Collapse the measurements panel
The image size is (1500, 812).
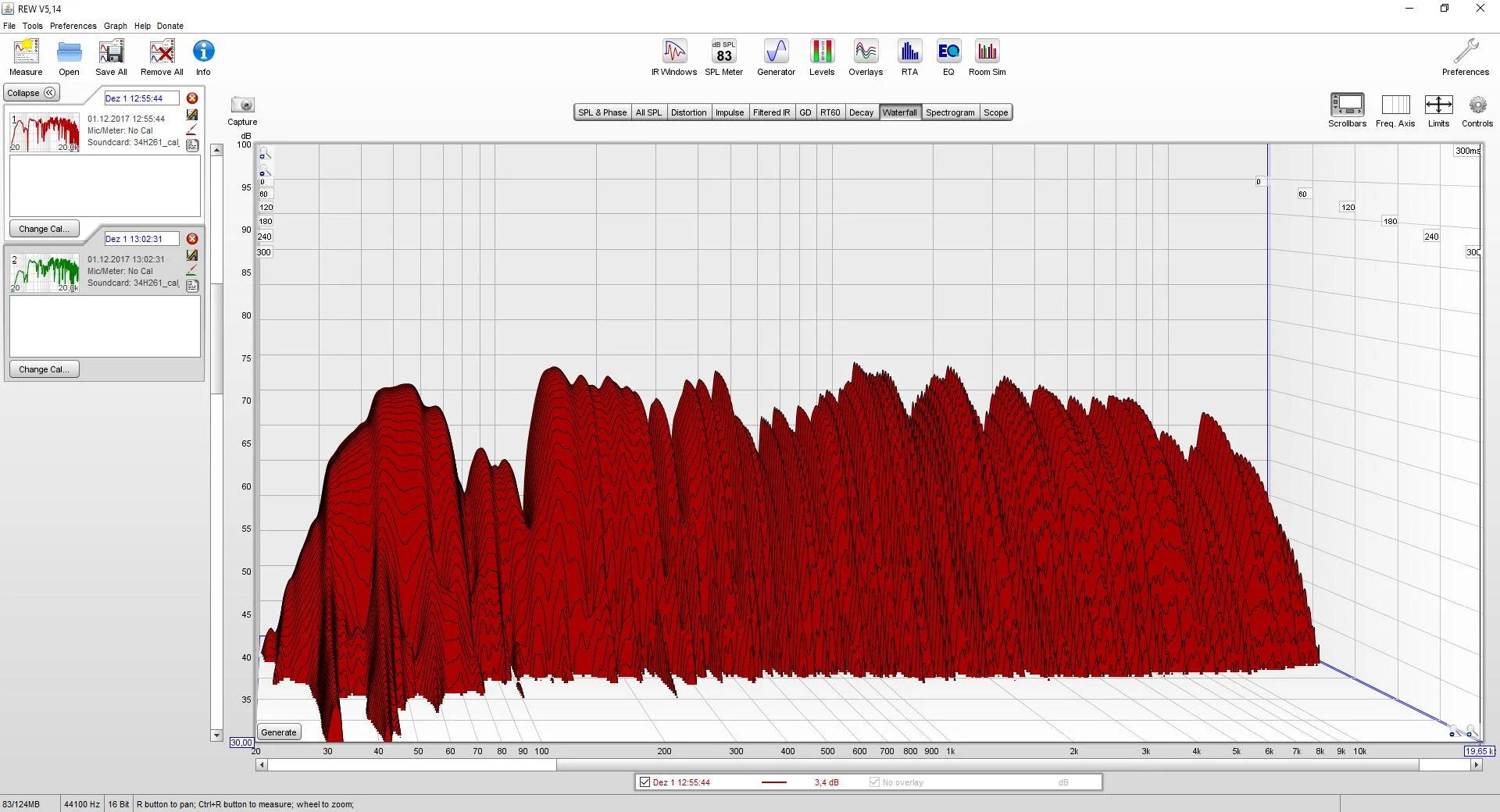(x=31, y=93)
